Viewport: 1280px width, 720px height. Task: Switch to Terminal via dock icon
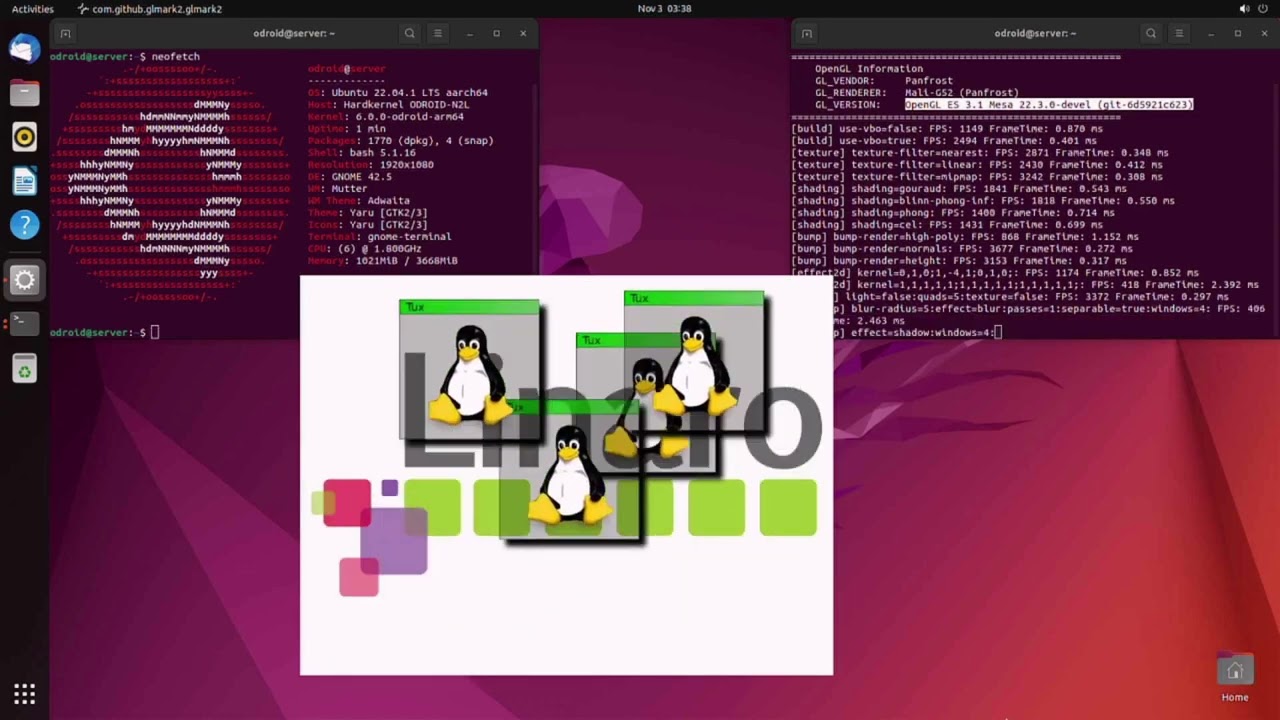24,323
